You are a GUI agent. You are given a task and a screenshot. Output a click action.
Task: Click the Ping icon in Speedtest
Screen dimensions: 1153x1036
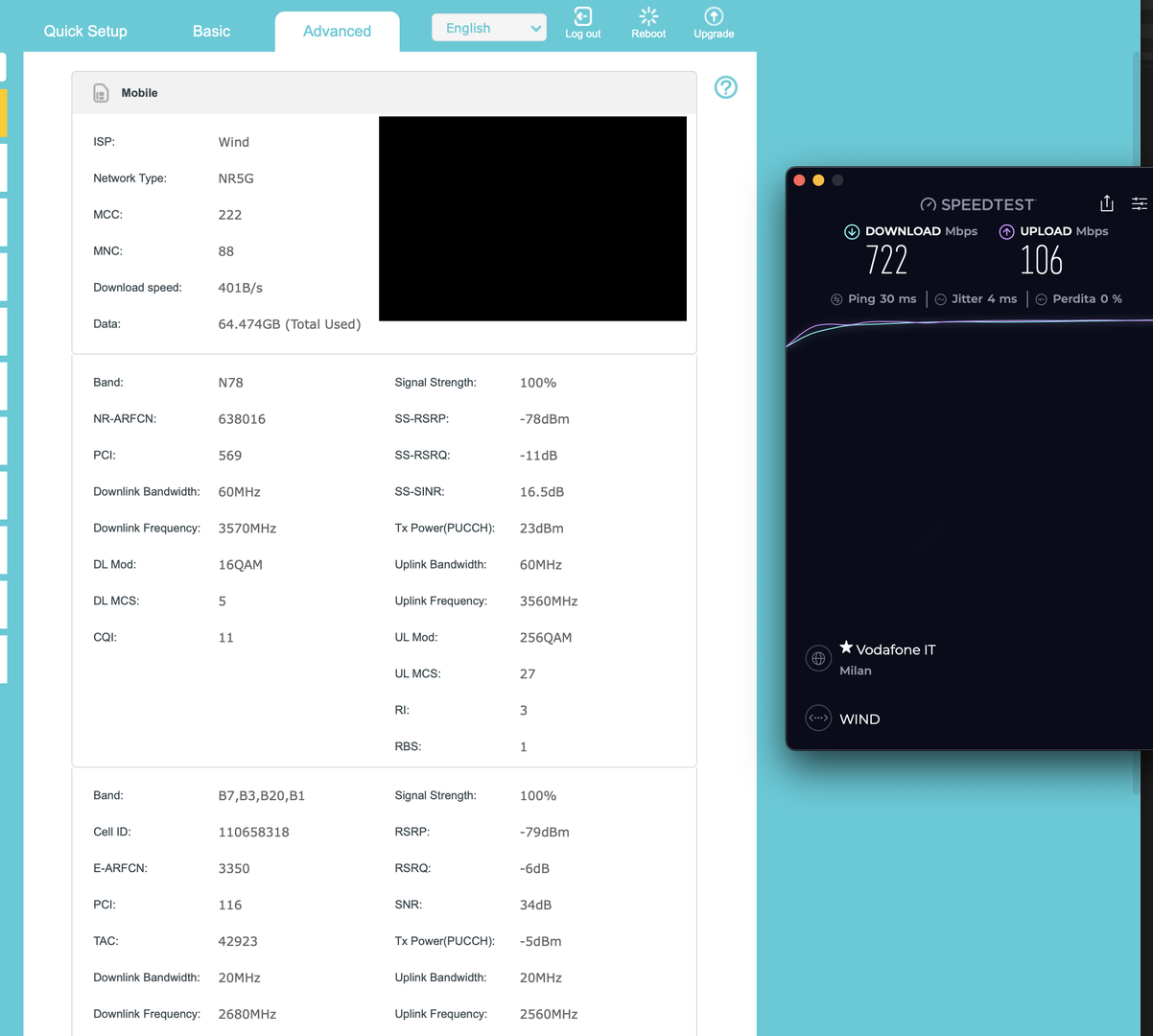(x=836, y=299)
